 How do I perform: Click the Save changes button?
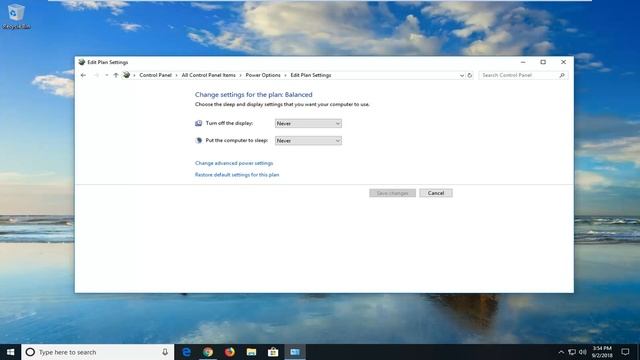(x=392, y=193)
